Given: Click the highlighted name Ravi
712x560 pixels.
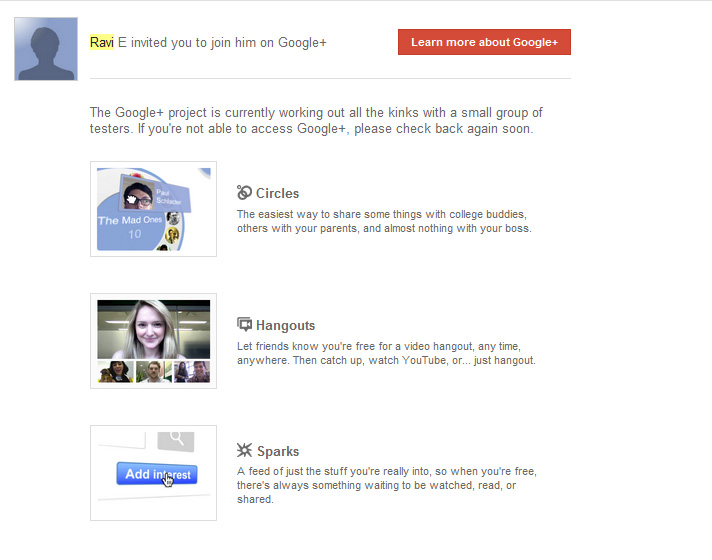Looking at the screenshot, I should (x=101, y=43).
